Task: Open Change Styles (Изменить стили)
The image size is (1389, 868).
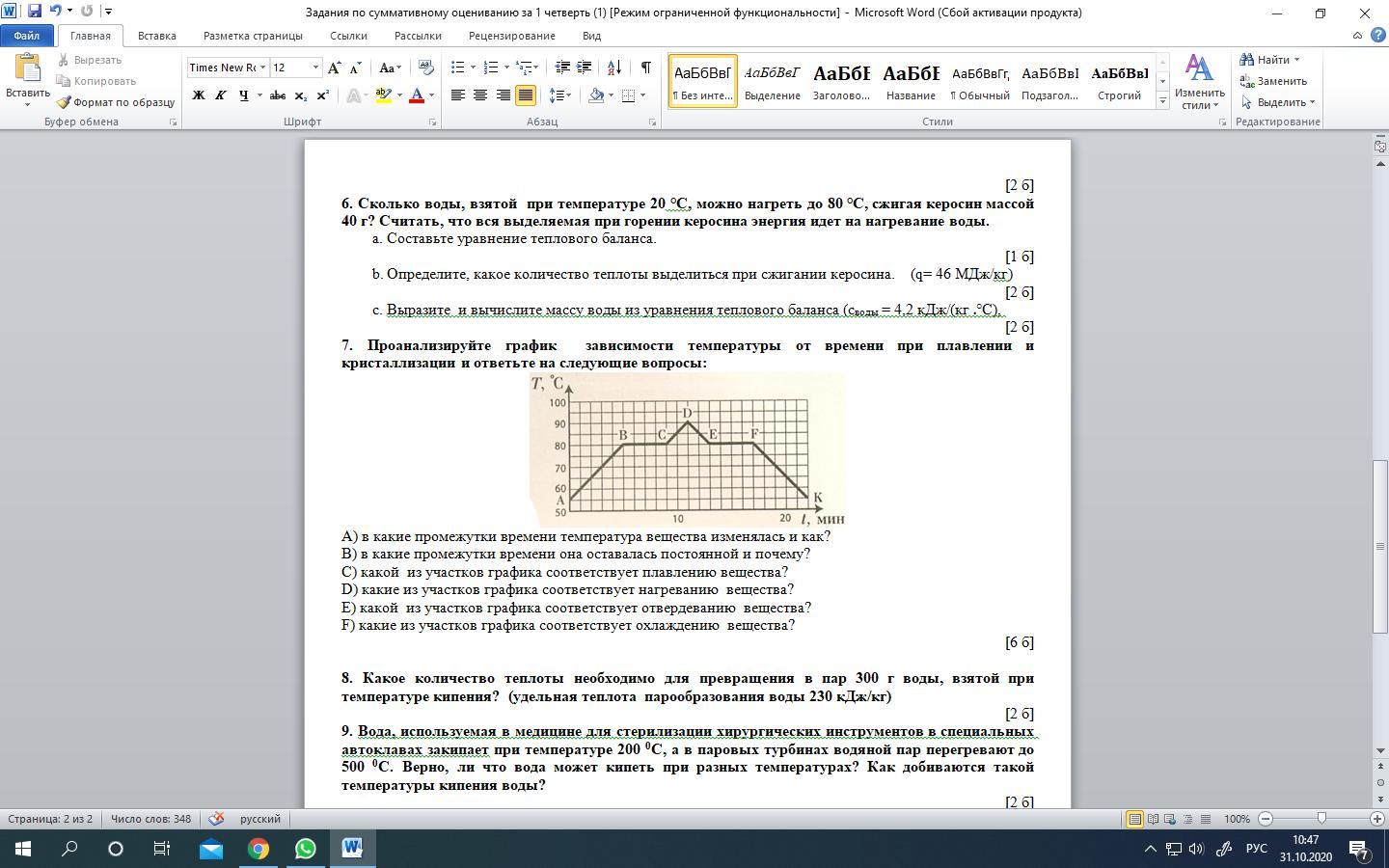Action: (x=1199, y=82)
